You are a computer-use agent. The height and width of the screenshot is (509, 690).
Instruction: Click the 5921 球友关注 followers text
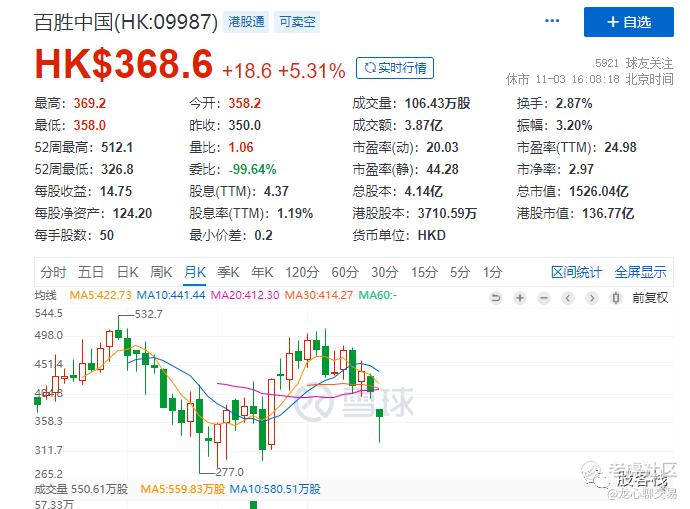pyautogui.click(x=634, y=63)
